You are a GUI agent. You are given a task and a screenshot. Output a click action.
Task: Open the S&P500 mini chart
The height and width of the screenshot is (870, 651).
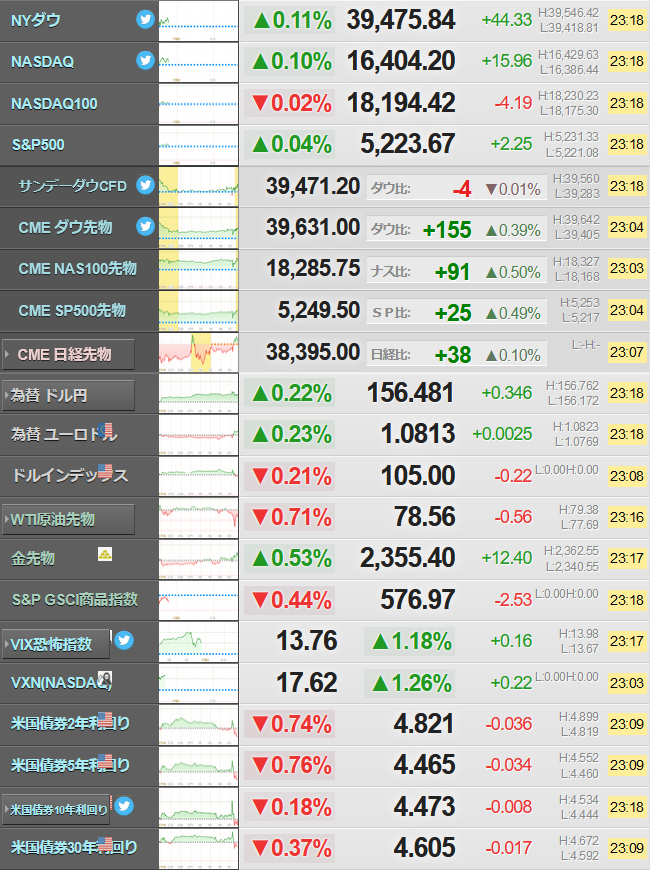coord(199,145)
